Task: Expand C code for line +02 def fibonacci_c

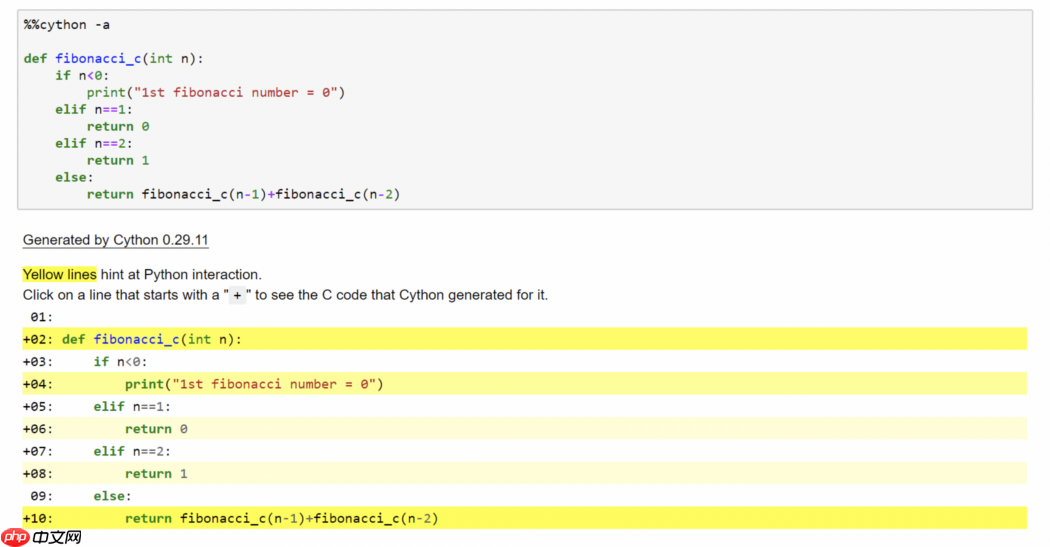Action: [x=524, y=339]
